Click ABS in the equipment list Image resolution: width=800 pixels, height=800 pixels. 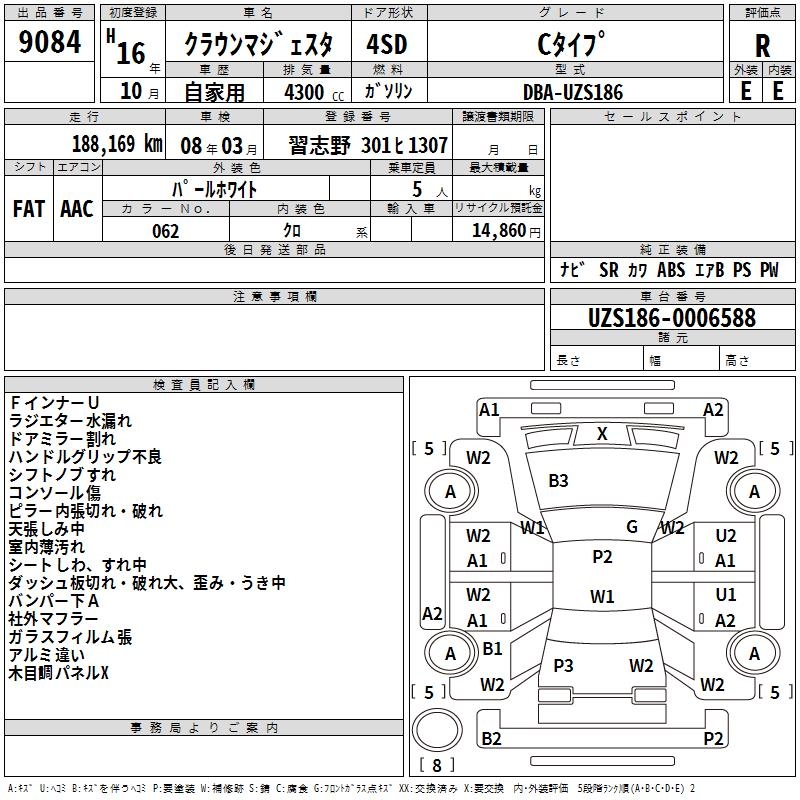(x=671, y=270)
